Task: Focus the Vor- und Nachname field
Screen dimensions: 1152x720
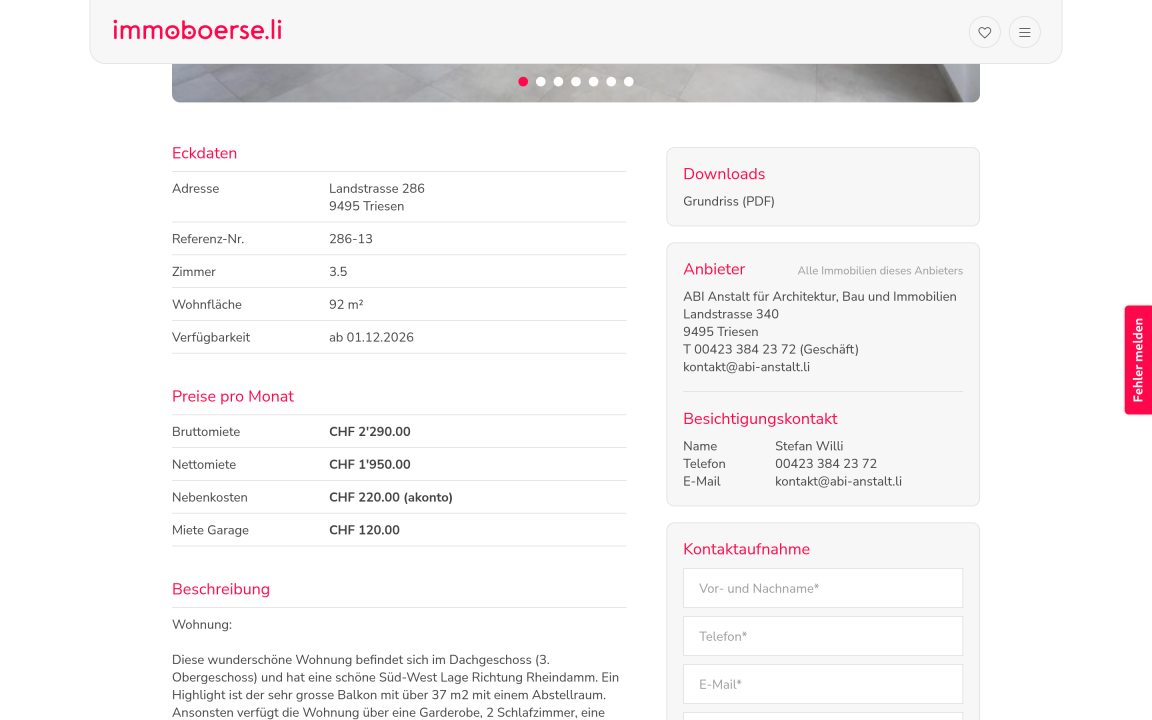Action: (823, 588)
